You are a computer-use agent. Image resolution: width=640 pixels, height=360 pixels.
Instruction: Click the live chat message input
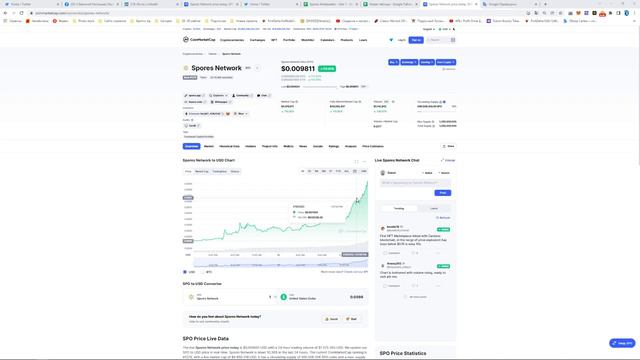pos(416,183)
